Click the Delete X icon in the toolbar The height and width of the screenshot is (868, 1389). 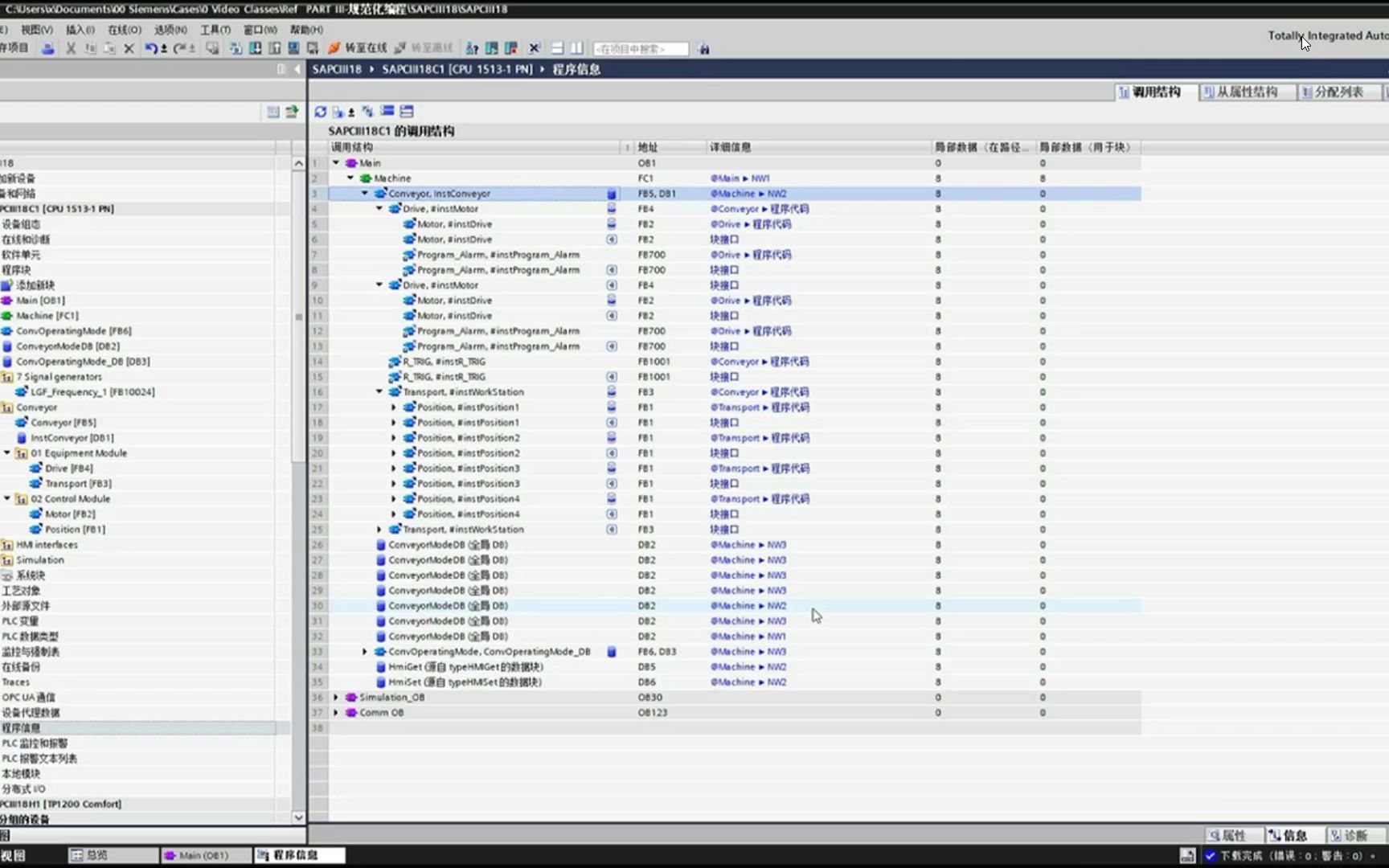129,48
